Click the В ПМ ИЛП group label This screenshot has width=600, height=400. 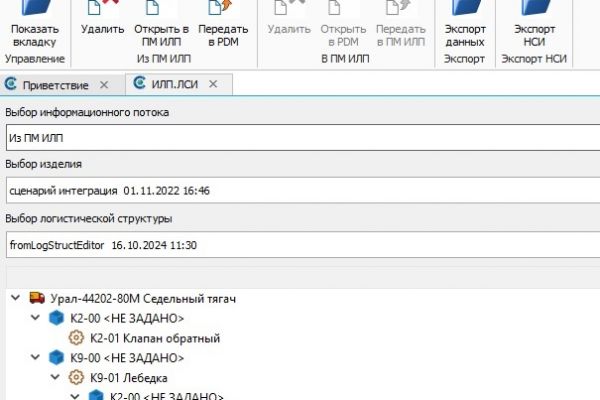coord(345,59)
